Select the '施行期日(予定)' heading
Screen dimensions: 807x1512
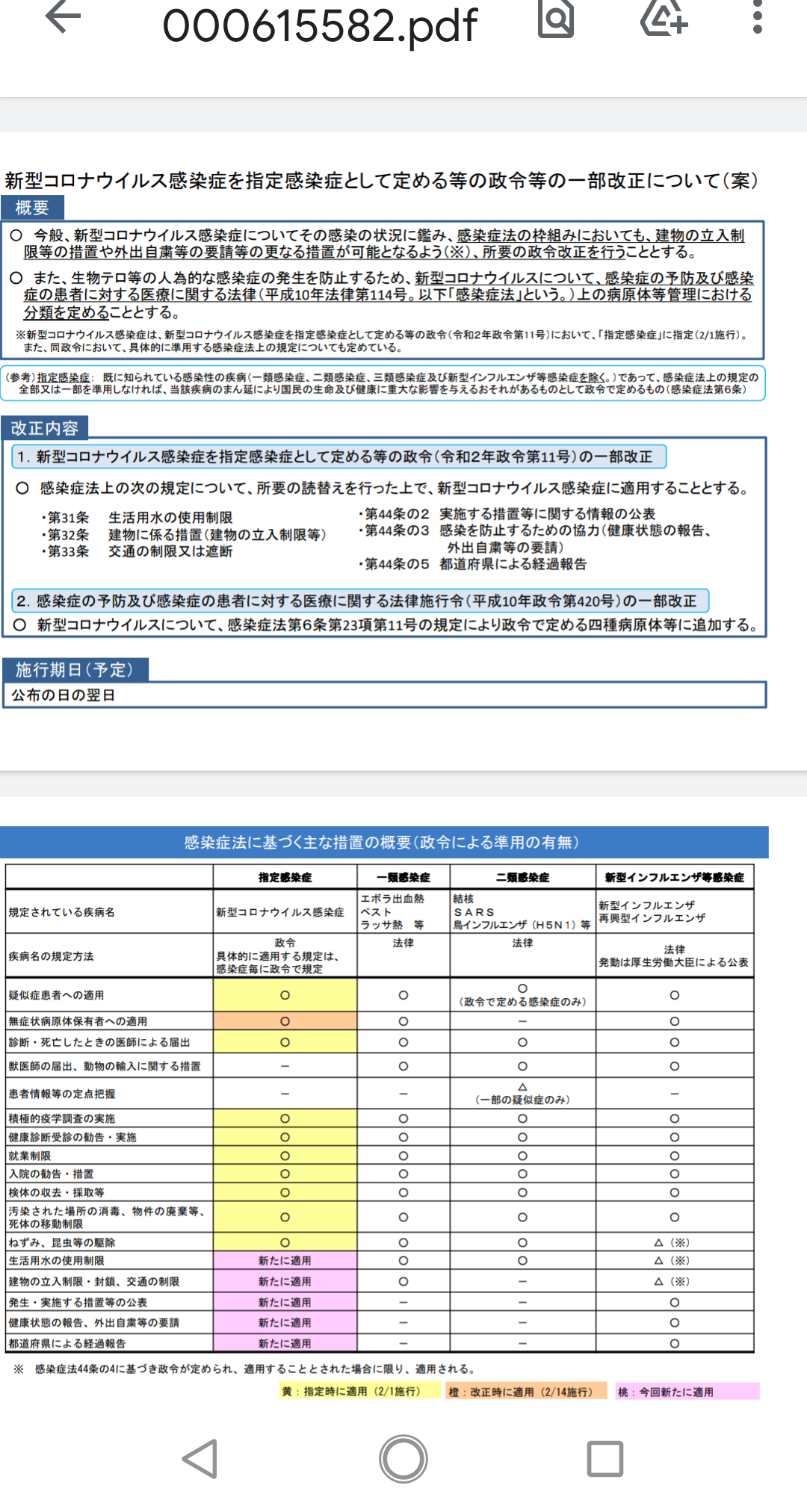pyautogui.click(x=75, y=669)
